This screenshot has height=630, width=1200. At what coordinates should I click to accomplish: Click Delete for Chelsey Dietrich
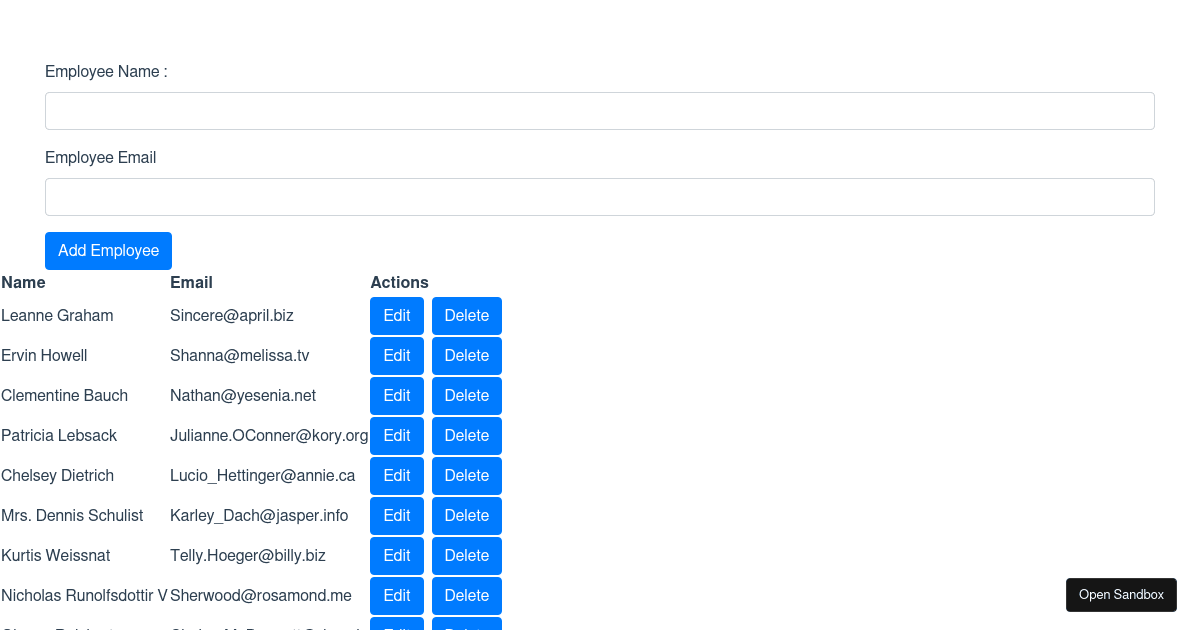click(466, 475)
